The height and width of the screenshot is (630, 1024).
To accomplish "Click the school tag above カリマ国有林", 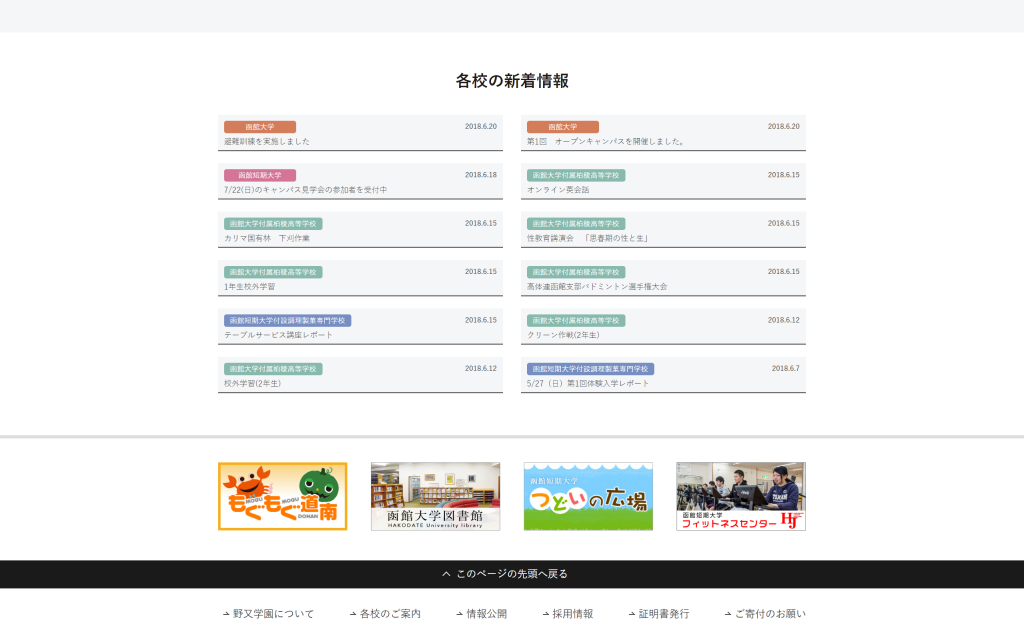I will tap(273, 223).
